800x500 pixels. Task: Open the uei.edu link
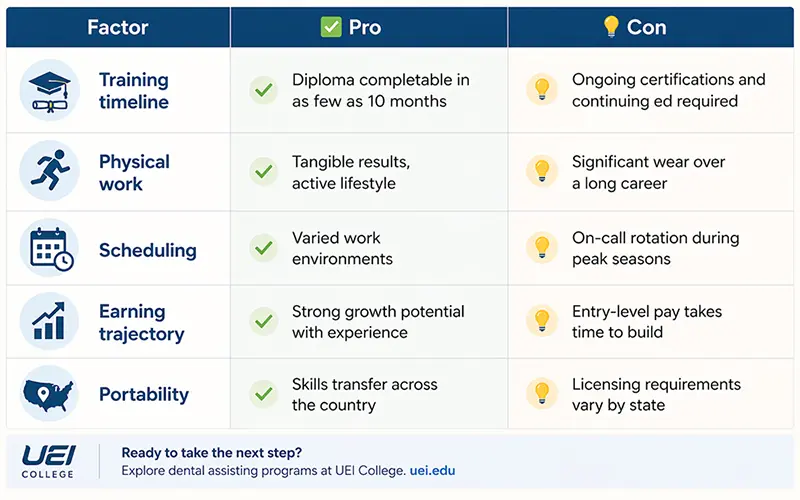point(432,469)
